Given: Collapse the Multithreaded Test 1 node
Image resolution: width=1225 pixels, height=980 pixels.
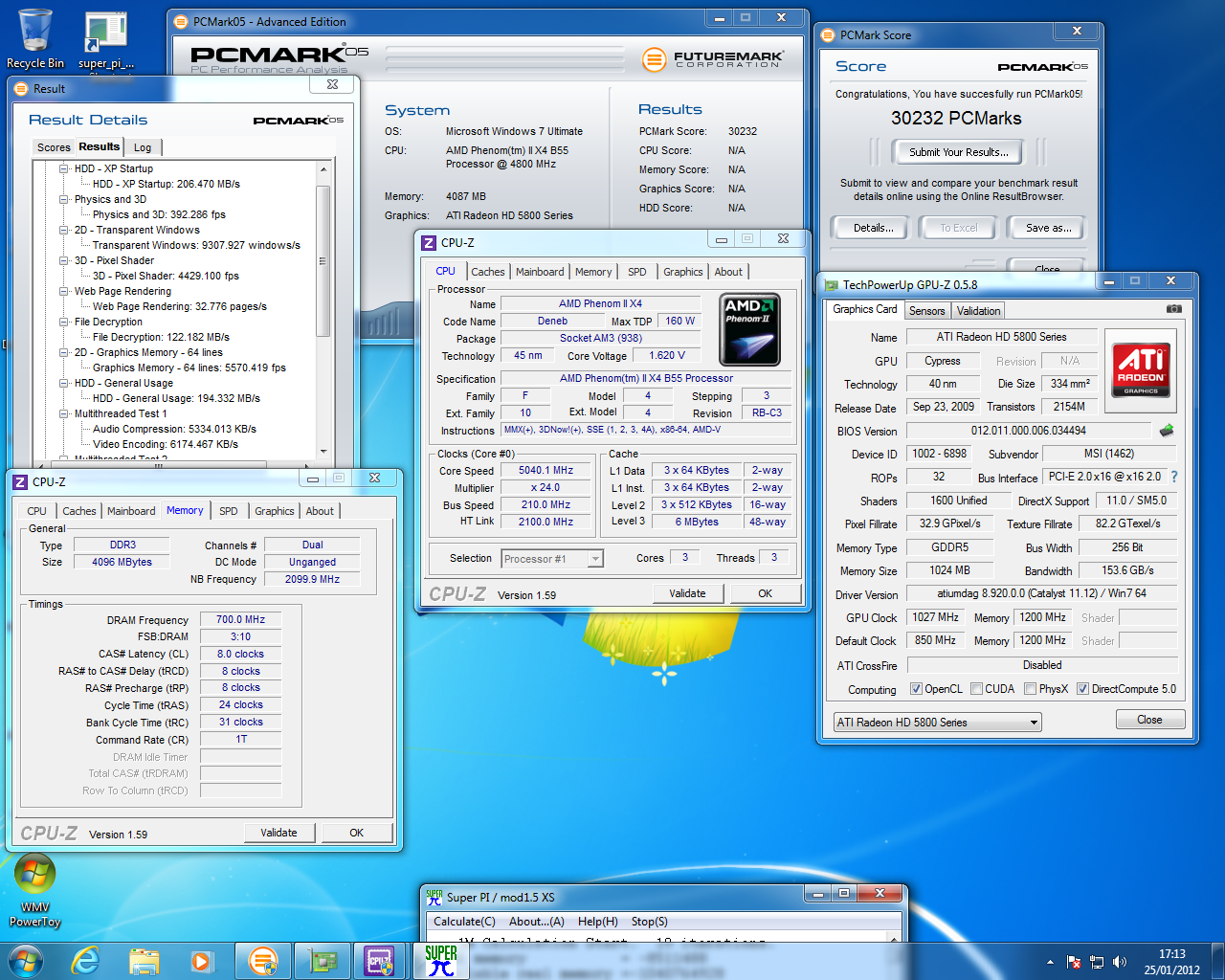Looking at the screenshot, I should pyautogui.click(x=64, y=413).
